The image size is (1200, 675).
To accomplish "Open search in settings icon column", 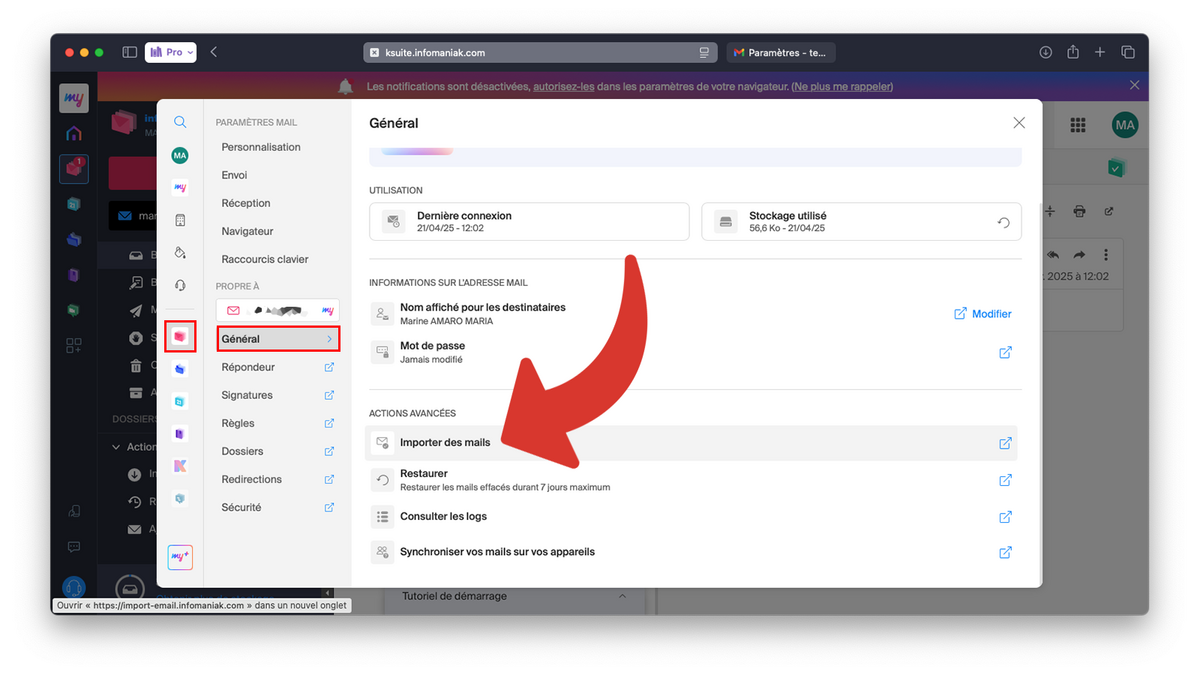I will pyautogui.click(x=180, y=122).
